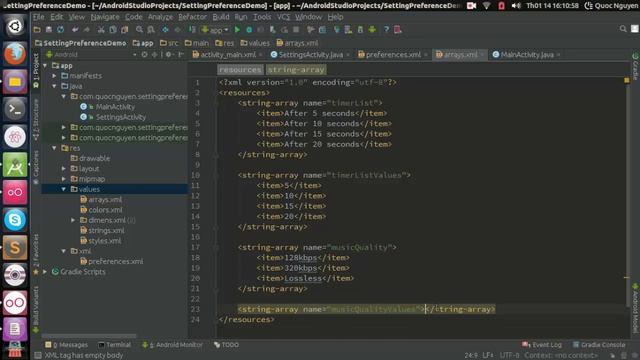Open the Messages tool window
The image size is (640, 360).
pyautogui.click(x=67, y=345)
